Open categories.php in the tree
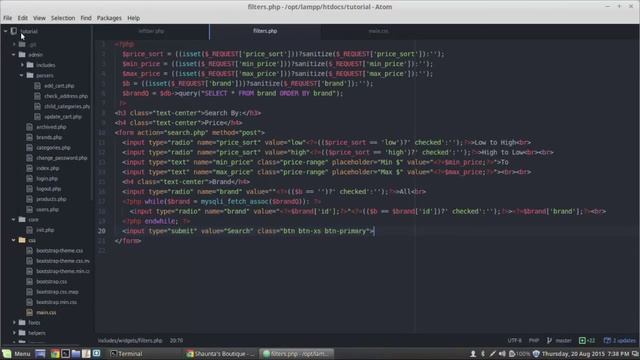The image size is (640, 360). 53,147
